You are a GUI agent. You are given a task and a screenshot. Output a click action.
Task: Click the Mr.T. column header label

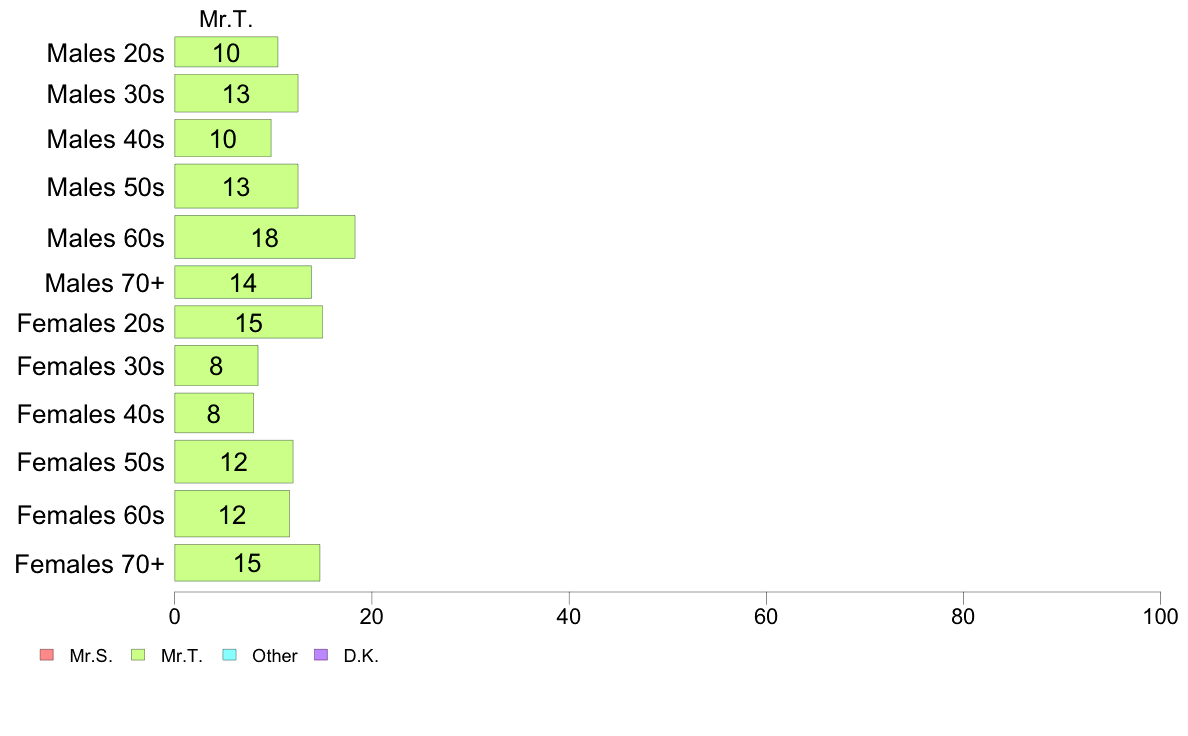[226, 19]
